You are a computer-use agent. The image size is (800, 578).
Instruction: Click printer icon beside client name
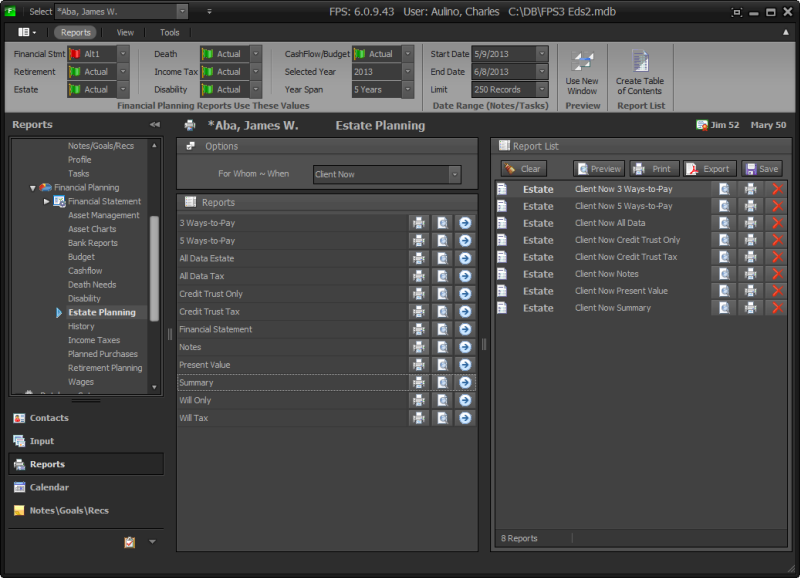(190, 125)
